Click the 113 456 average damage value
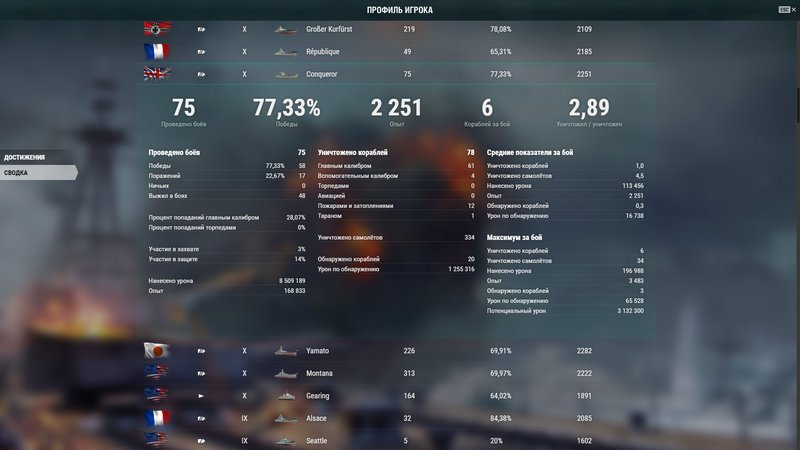 pos(633,186)
